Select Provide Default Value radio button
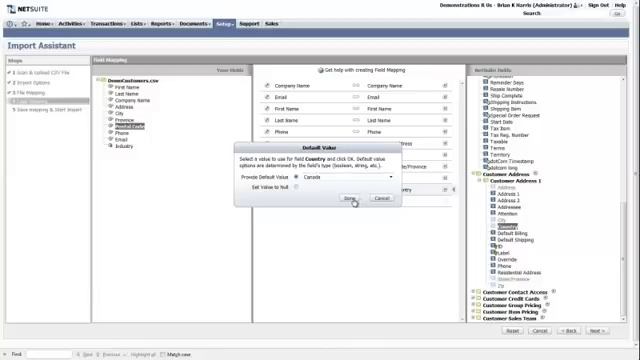The image size is (640, 360). pyautogui.click(x=296, y=177)
